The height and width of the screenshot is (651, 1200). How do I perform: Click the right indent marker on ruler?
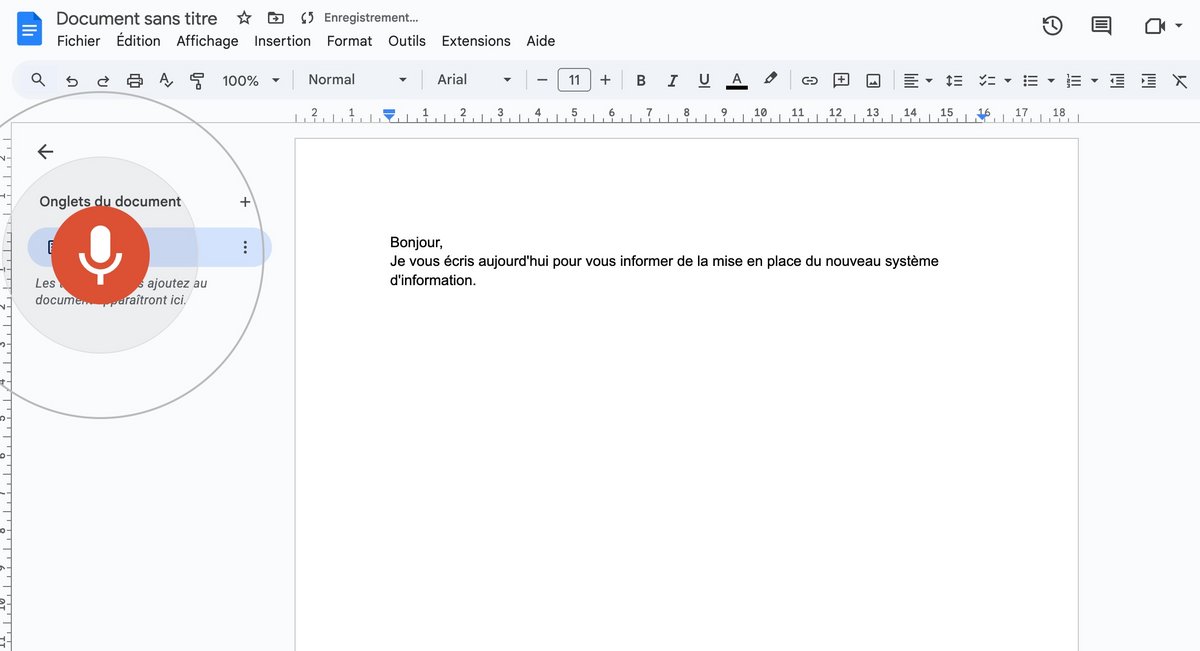984,116
